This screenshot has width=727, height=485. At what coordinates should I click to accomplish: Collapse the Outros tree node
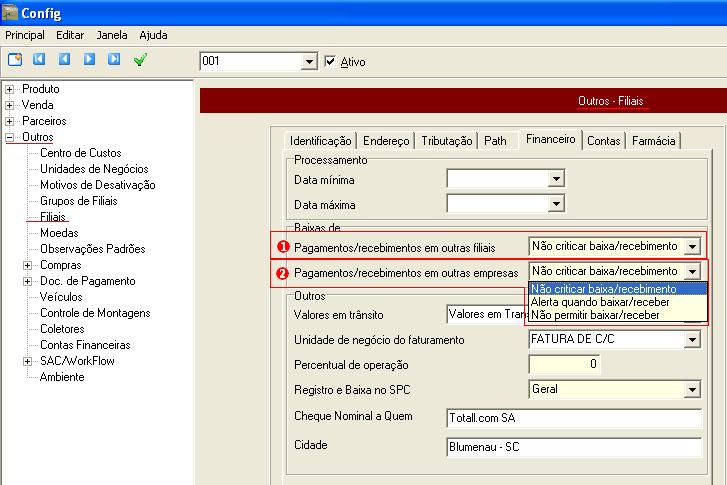click(9, 137)
